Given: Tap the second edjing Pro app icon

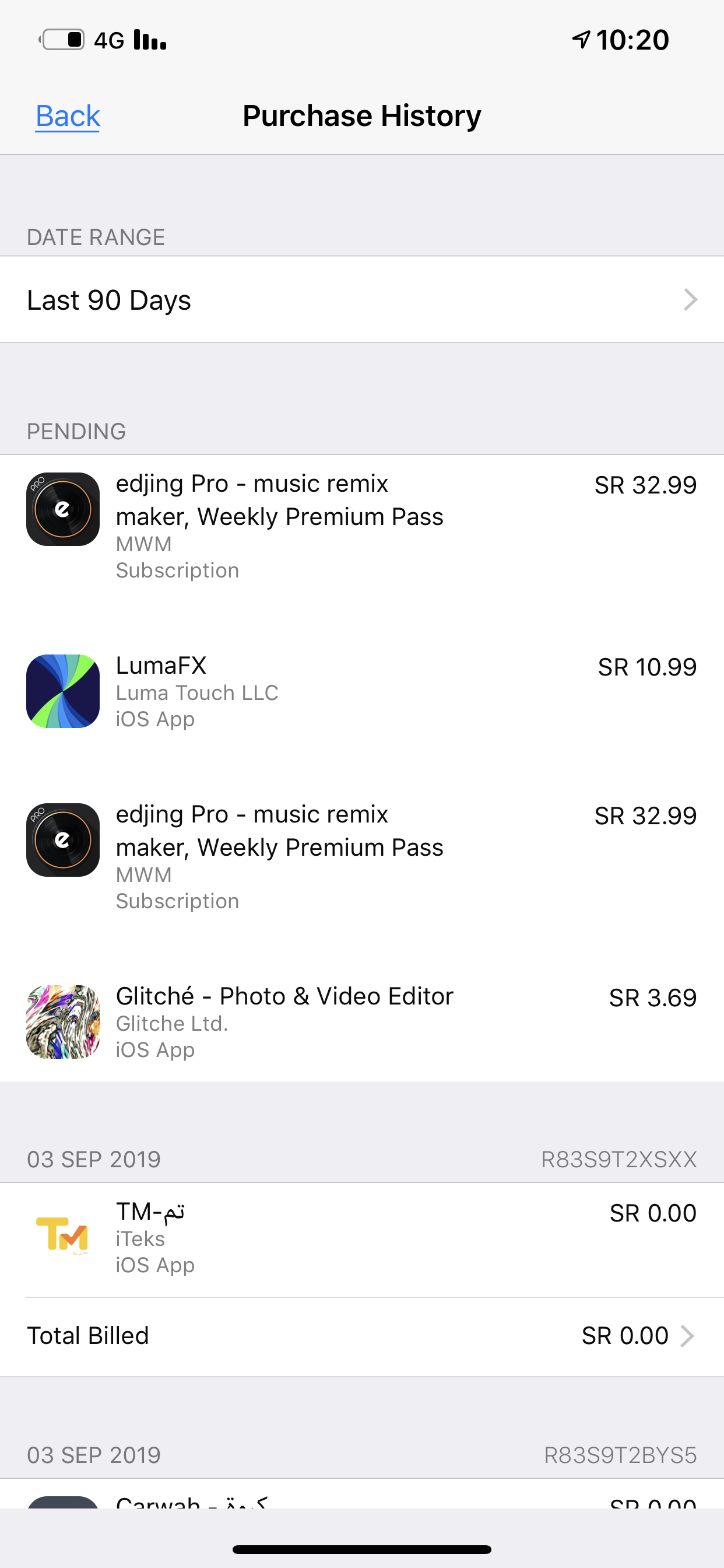Looking at the screenshot, I should pyautogui.click(x=63, y=840).
